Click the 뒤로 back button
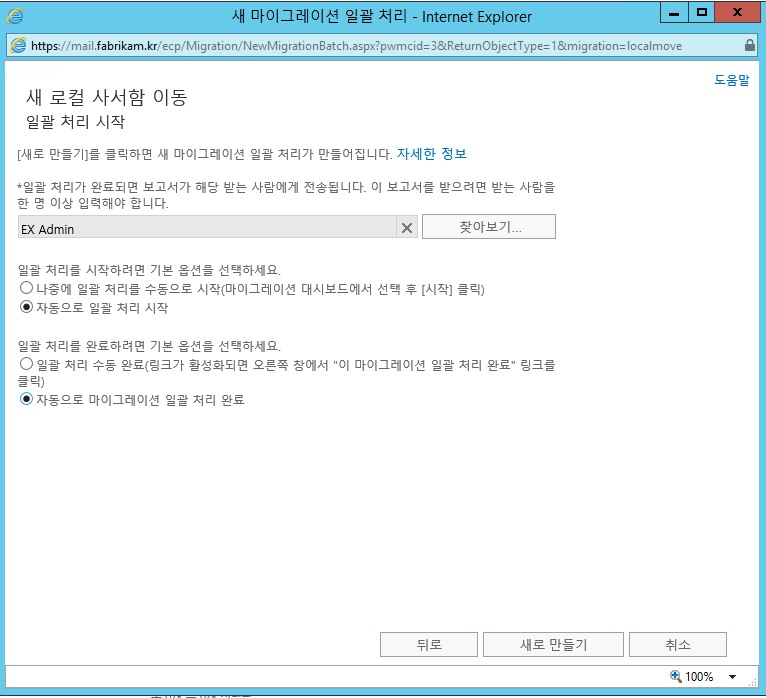This screenshot has width=766, height=698. tap(428, 644)
